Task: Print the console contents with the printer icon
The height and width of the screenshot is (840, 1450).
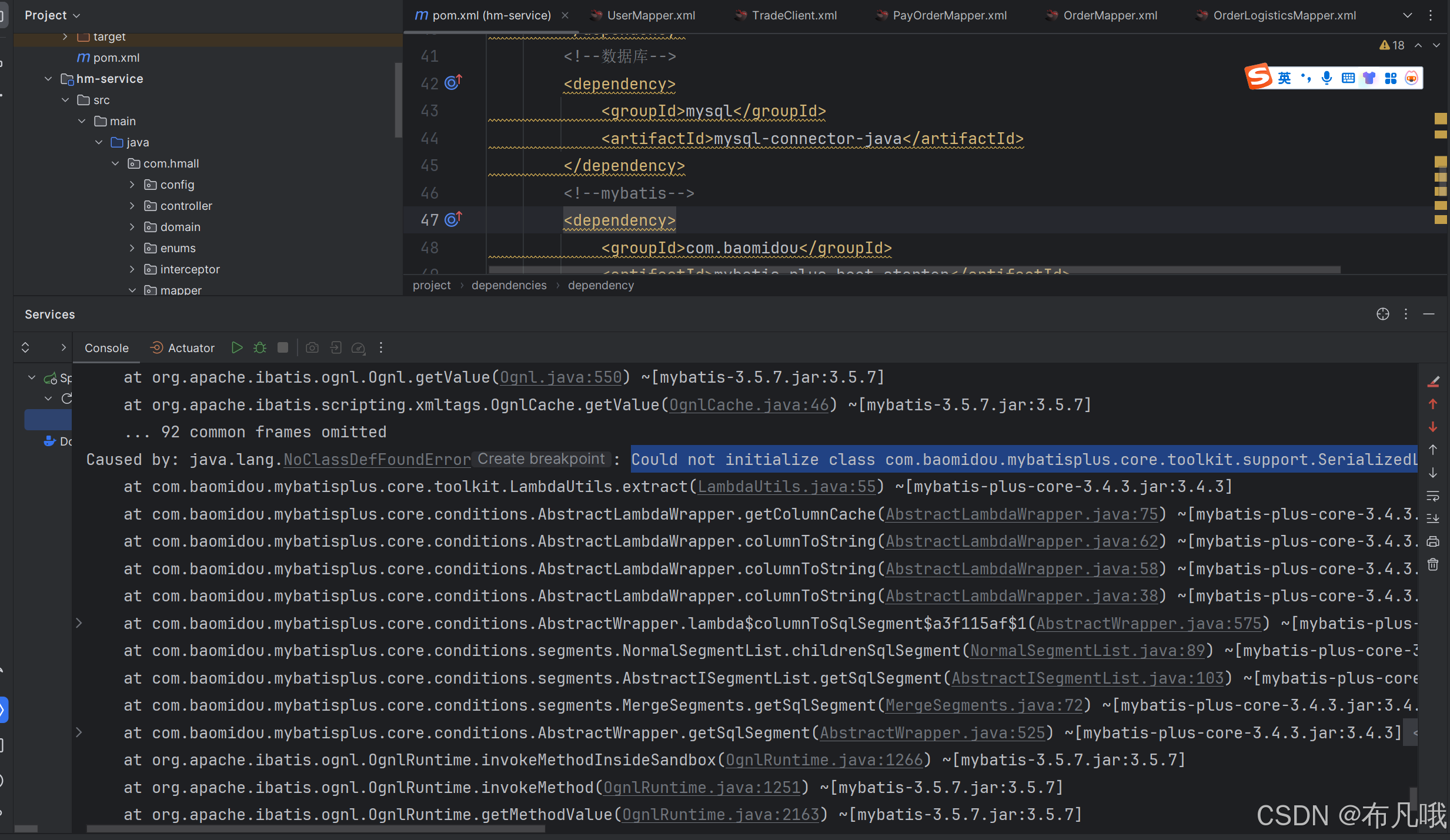Action: [x=1433, y=541]
